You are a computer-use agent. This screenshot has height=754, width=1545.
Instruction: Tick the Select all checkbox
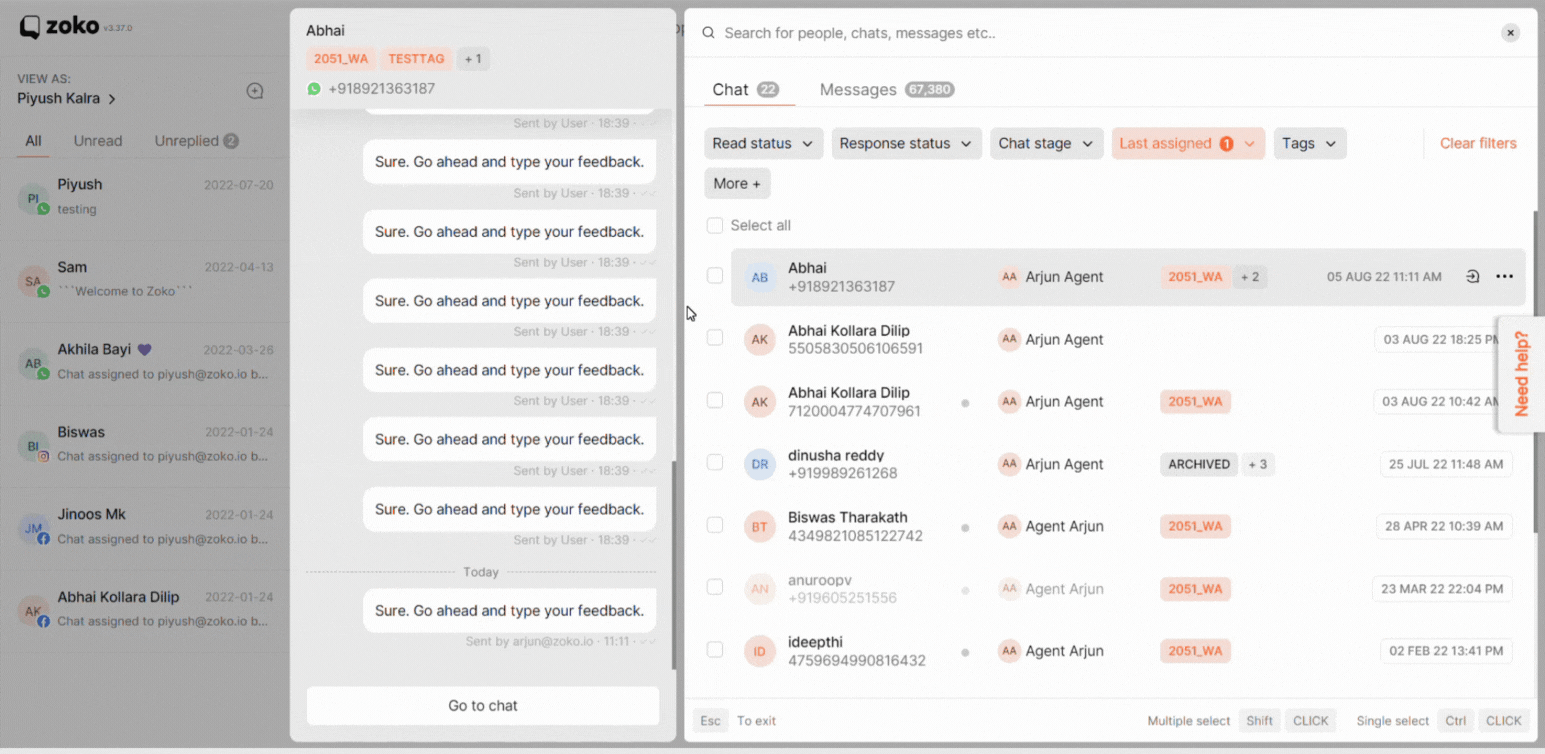pyautogui.click(x=715, y=226)
